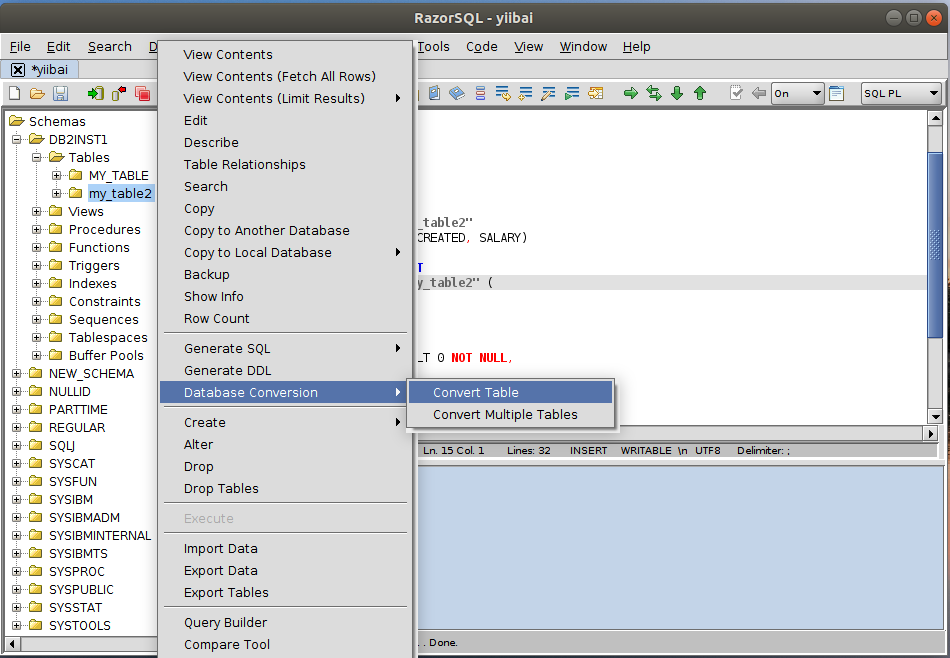
Task: Click the editor vertical scrollbar down arrow
Action: (935, 417)
